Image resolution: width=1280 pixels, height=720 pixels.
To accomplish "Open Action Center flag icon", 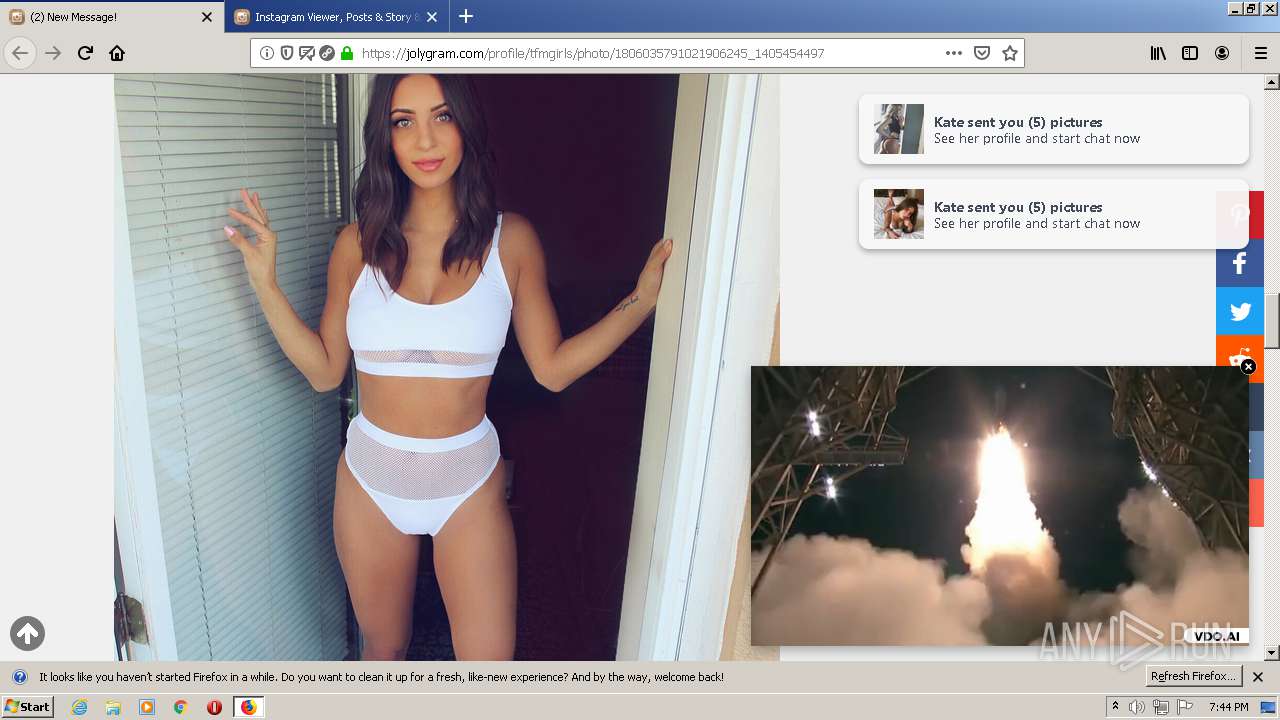I will (x=1185, y=707).
